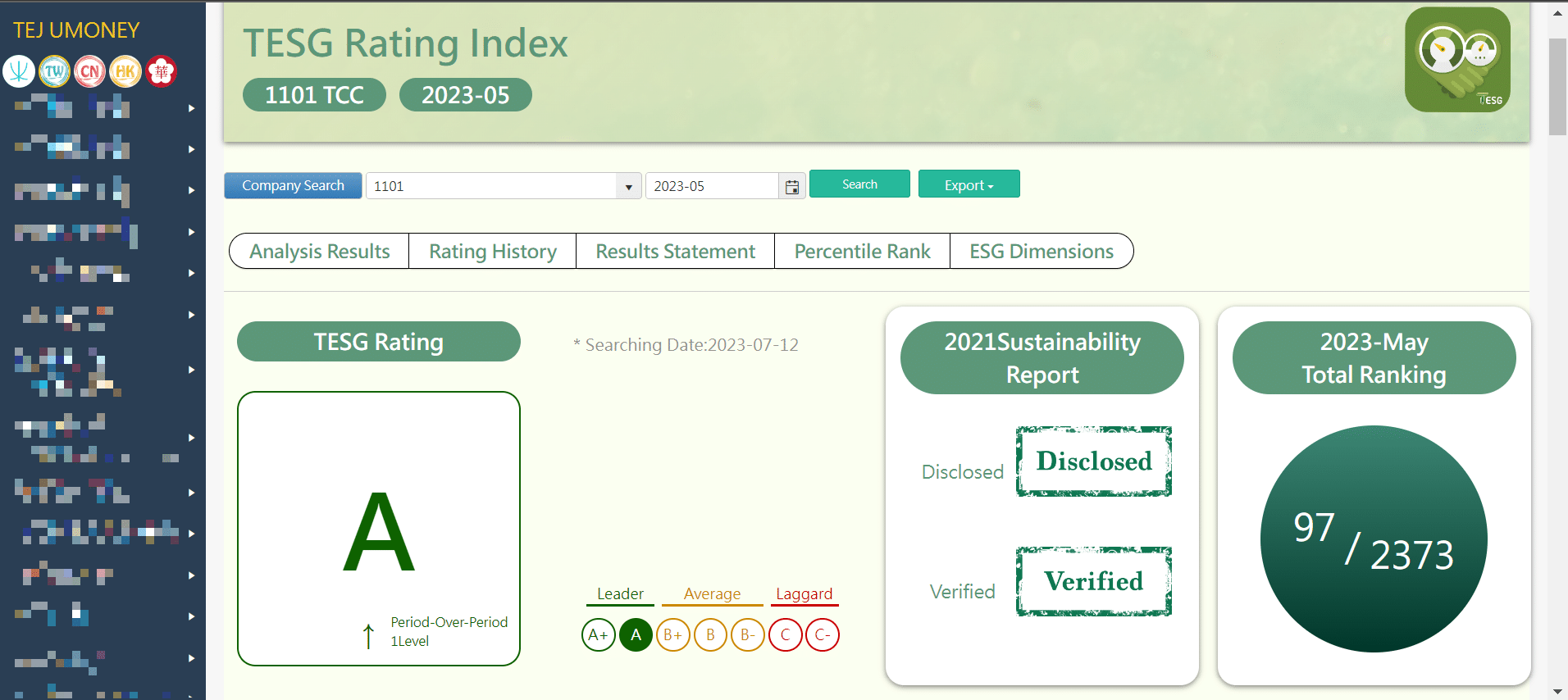Click the 2023-05 date input field
Screen dimensions: 1568x700
pos(712,186)
